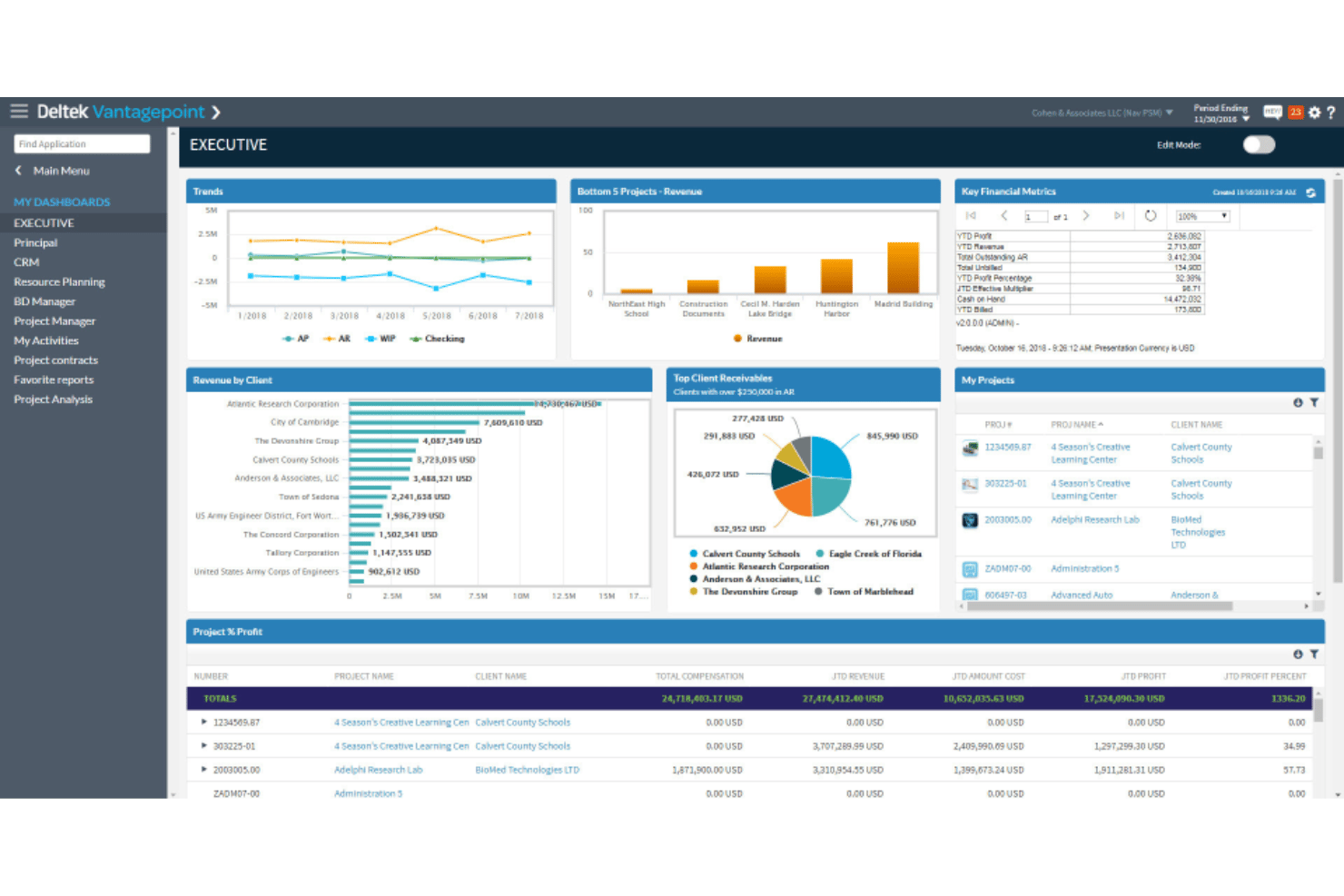The image size is (1344, 896).
Task: Go to previous report page in Key Financial Metrics
Action: coord(1003,216)
